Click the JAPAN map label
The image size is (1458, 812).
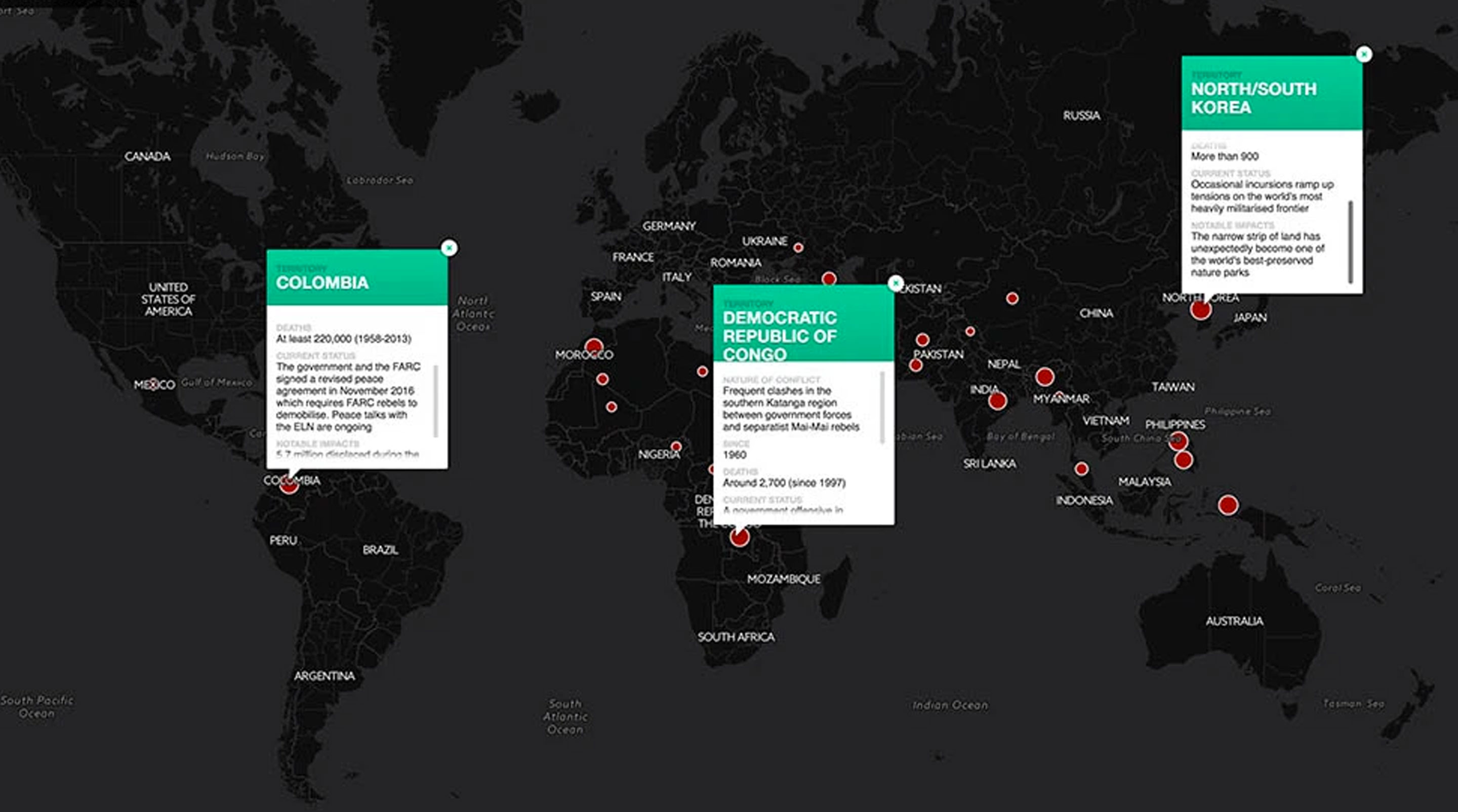(x=1250, y=317)
